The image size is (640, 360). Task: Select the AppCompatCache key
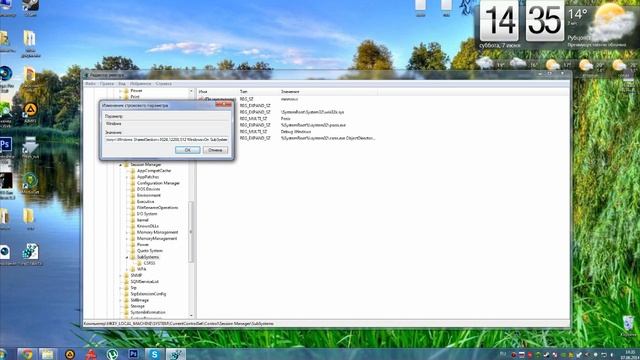[154, 171]
